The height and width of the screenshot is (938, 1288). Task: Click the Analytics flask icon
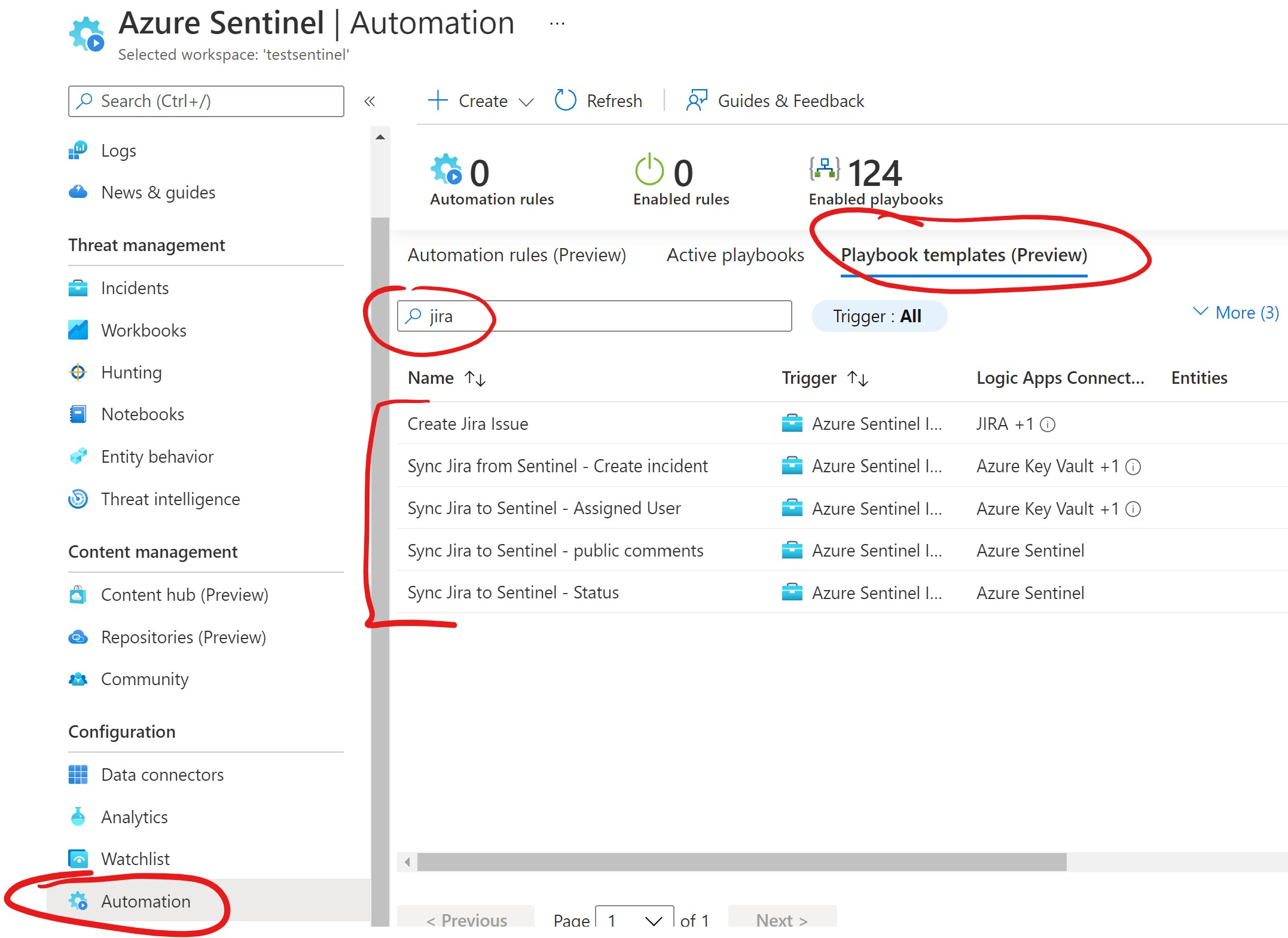click(78, 817)
